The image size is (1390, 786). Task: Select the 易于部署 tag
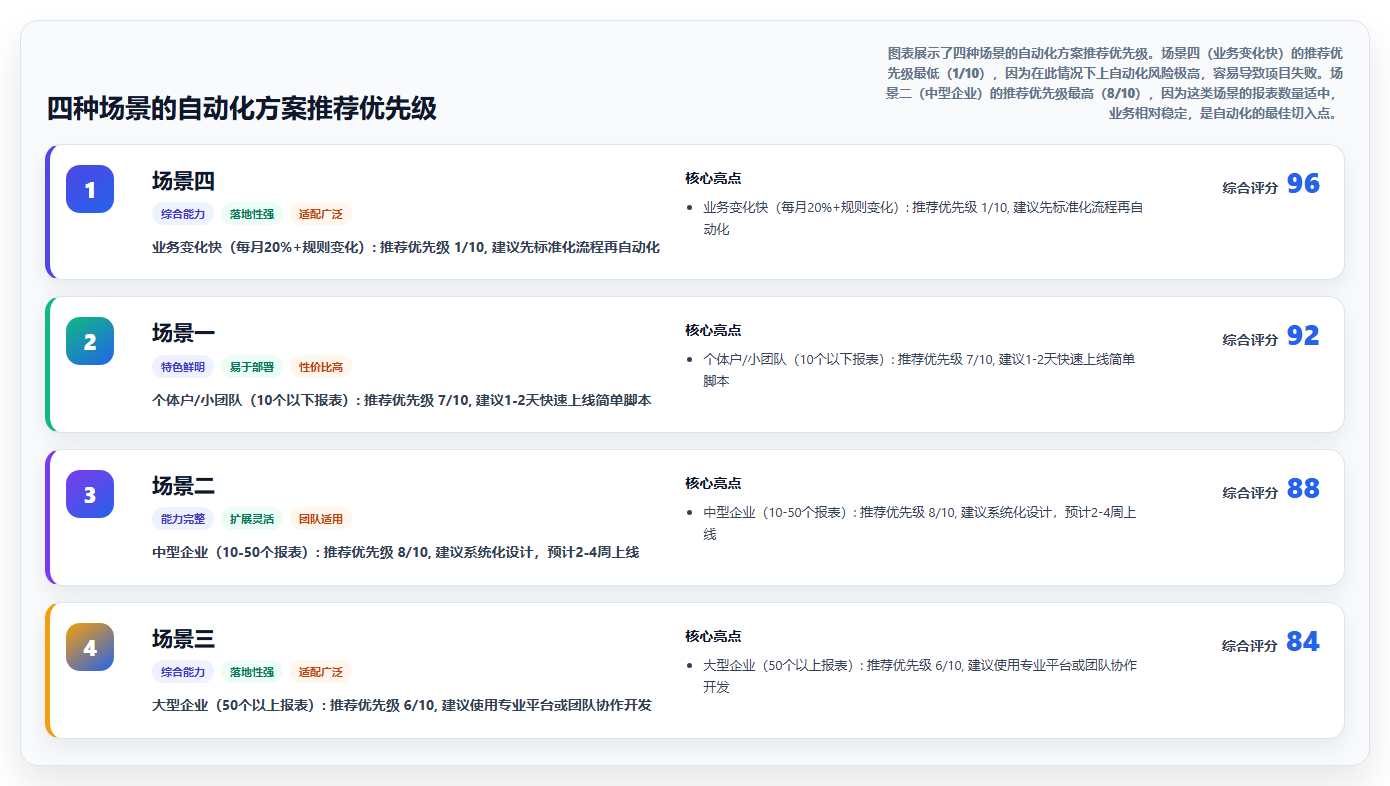coord(252,367)
